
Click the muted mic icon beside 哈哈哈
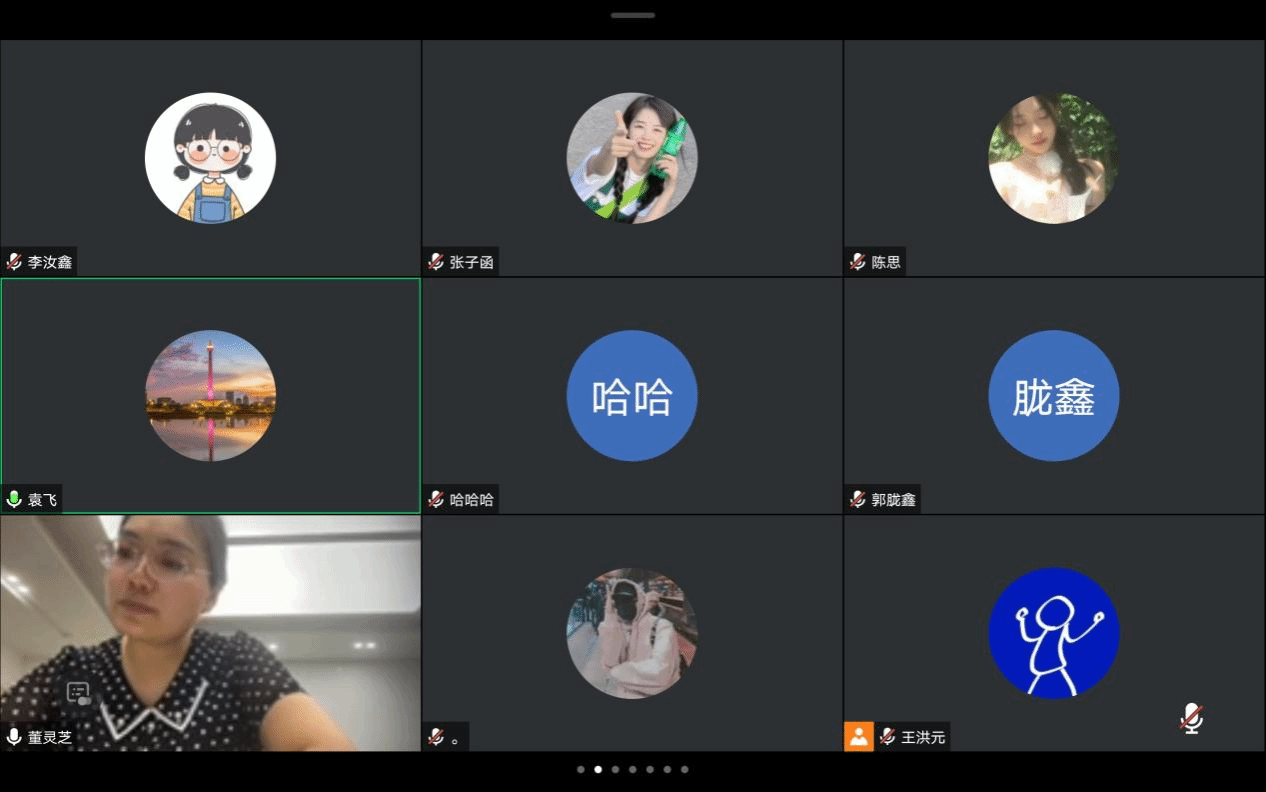(x=436, y=499)
